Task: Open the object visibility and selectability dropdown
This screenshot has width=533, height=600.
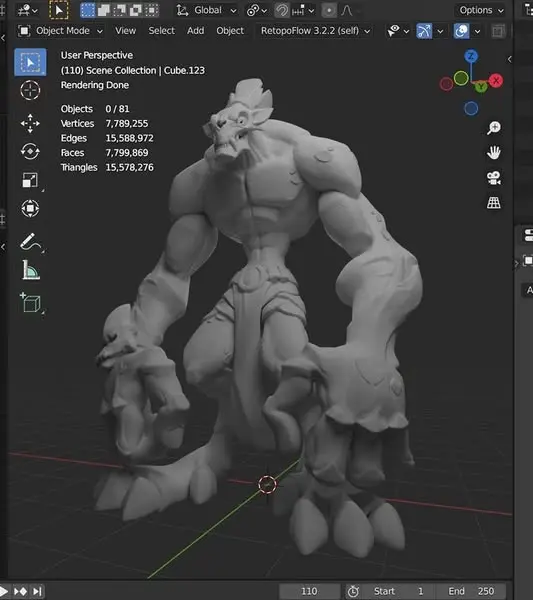Action: tap(398, 31)
